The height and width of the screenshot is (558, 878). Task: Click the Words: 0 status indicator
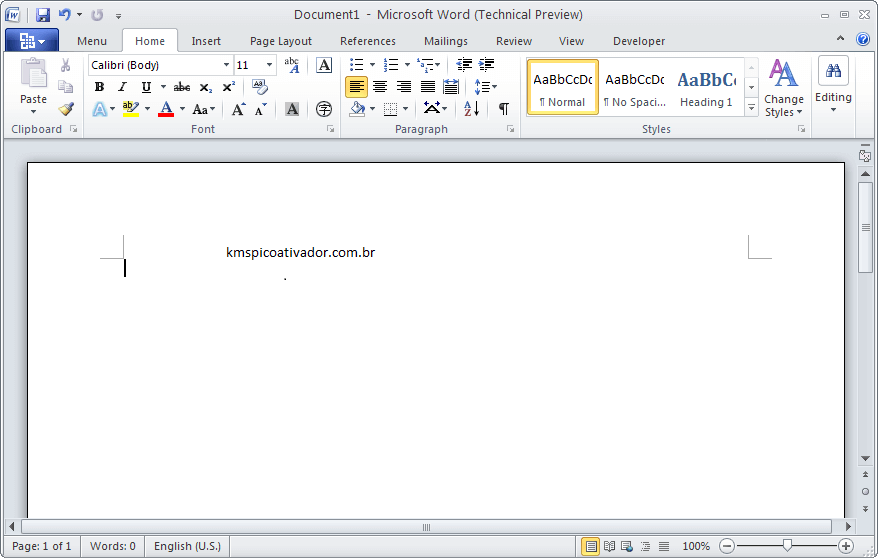(x=113, y=546)
